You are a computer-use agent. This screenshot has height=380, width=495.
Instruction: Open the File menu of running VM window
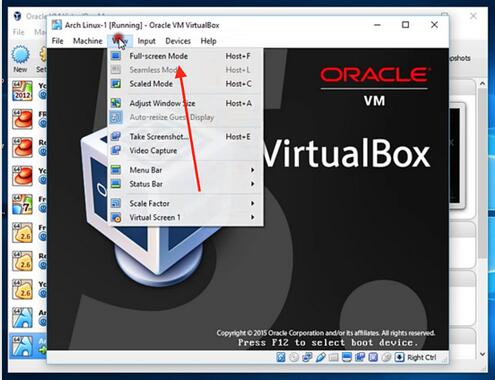tap(57, 41)
